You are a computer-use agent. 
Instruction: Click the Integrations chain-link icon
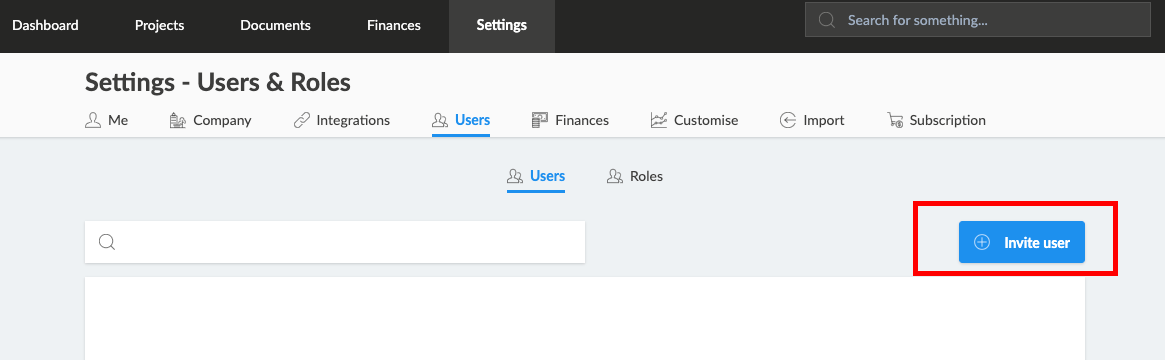tap(302, 120)
